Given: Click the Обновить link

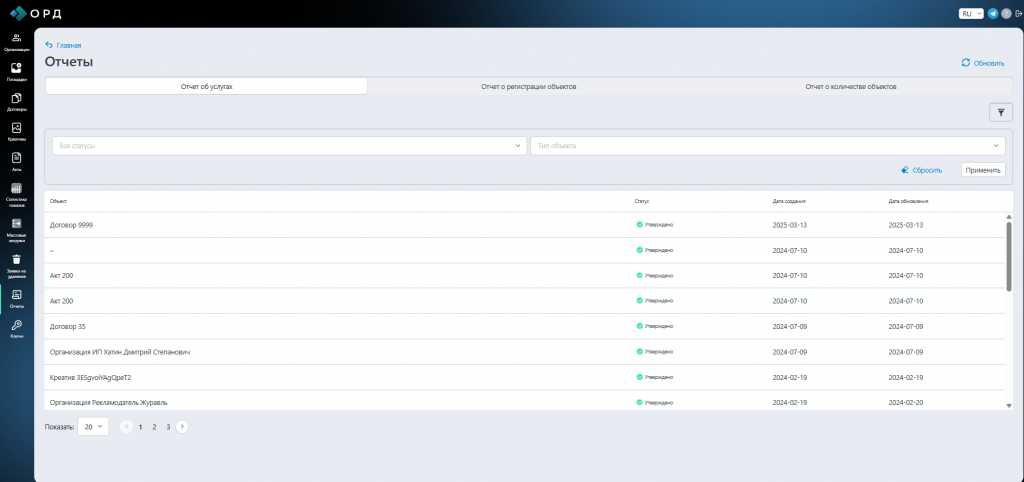Looking at the screenshot, I should [989, 63].
